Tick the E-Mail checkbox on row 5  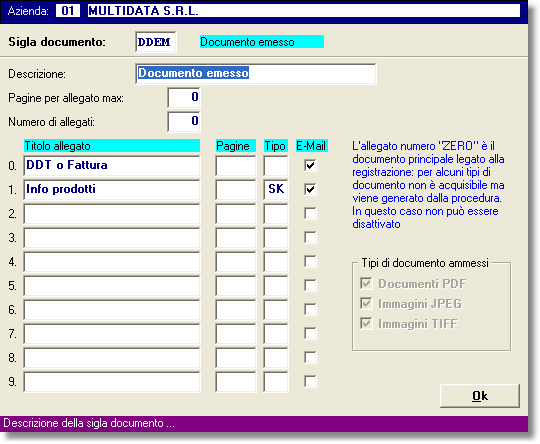point(310,285)
